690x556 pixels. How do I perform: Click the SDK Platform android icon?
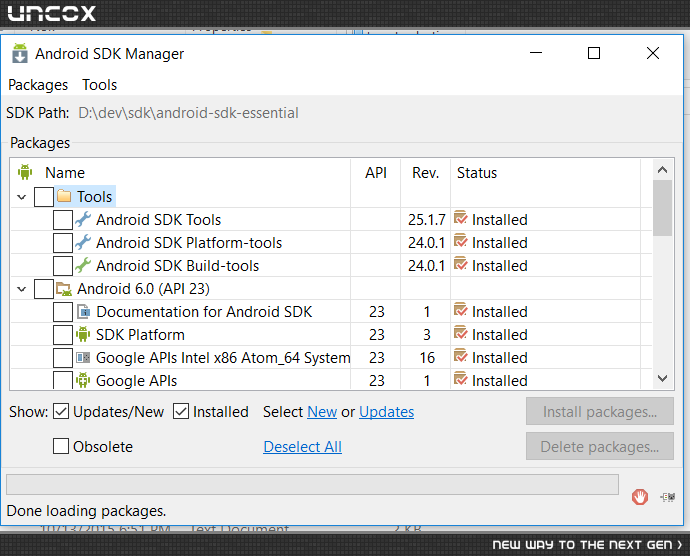(83, 335)
